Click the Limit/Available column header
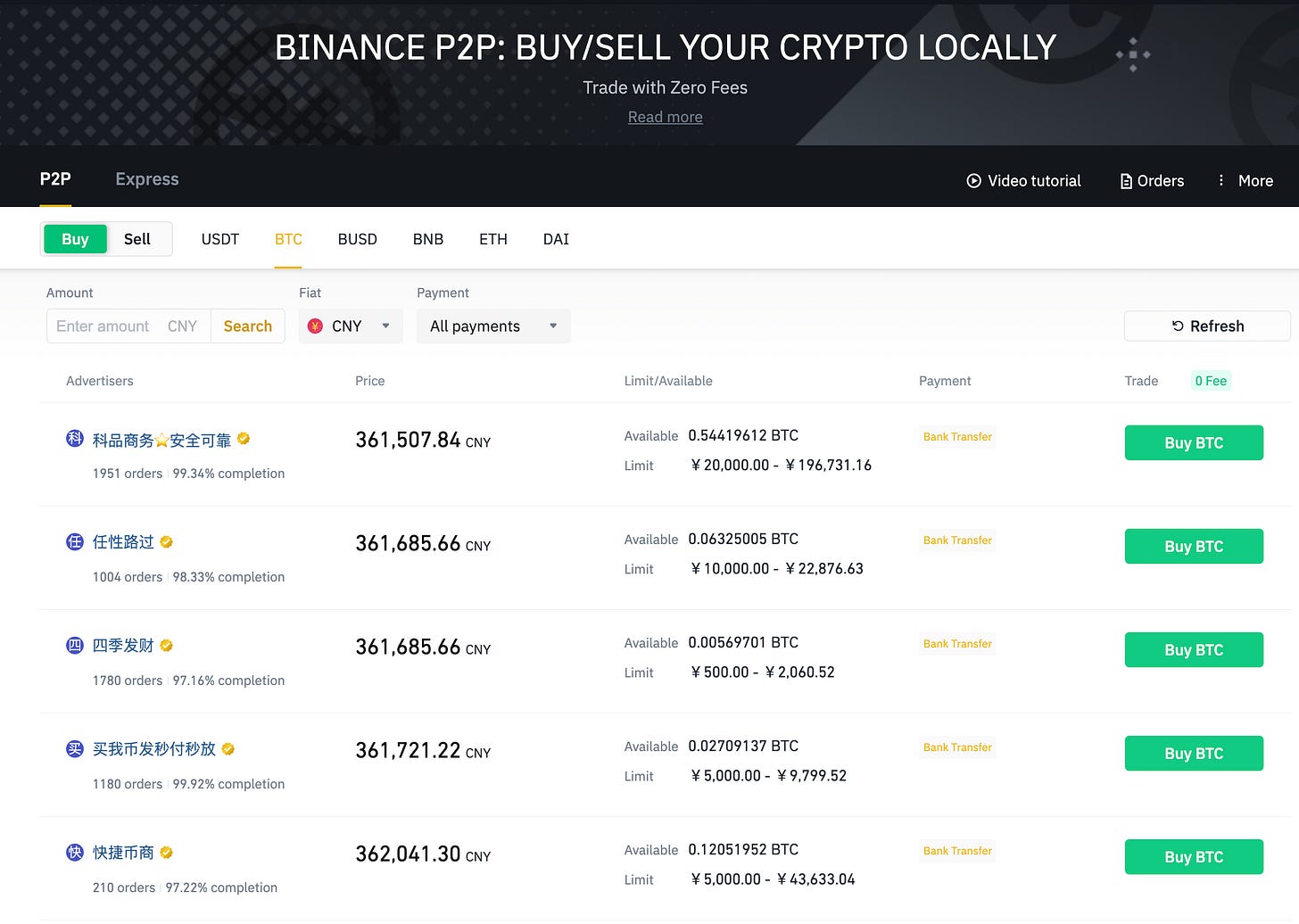Screen dimensions: 1299x924 tap(668, 381)
